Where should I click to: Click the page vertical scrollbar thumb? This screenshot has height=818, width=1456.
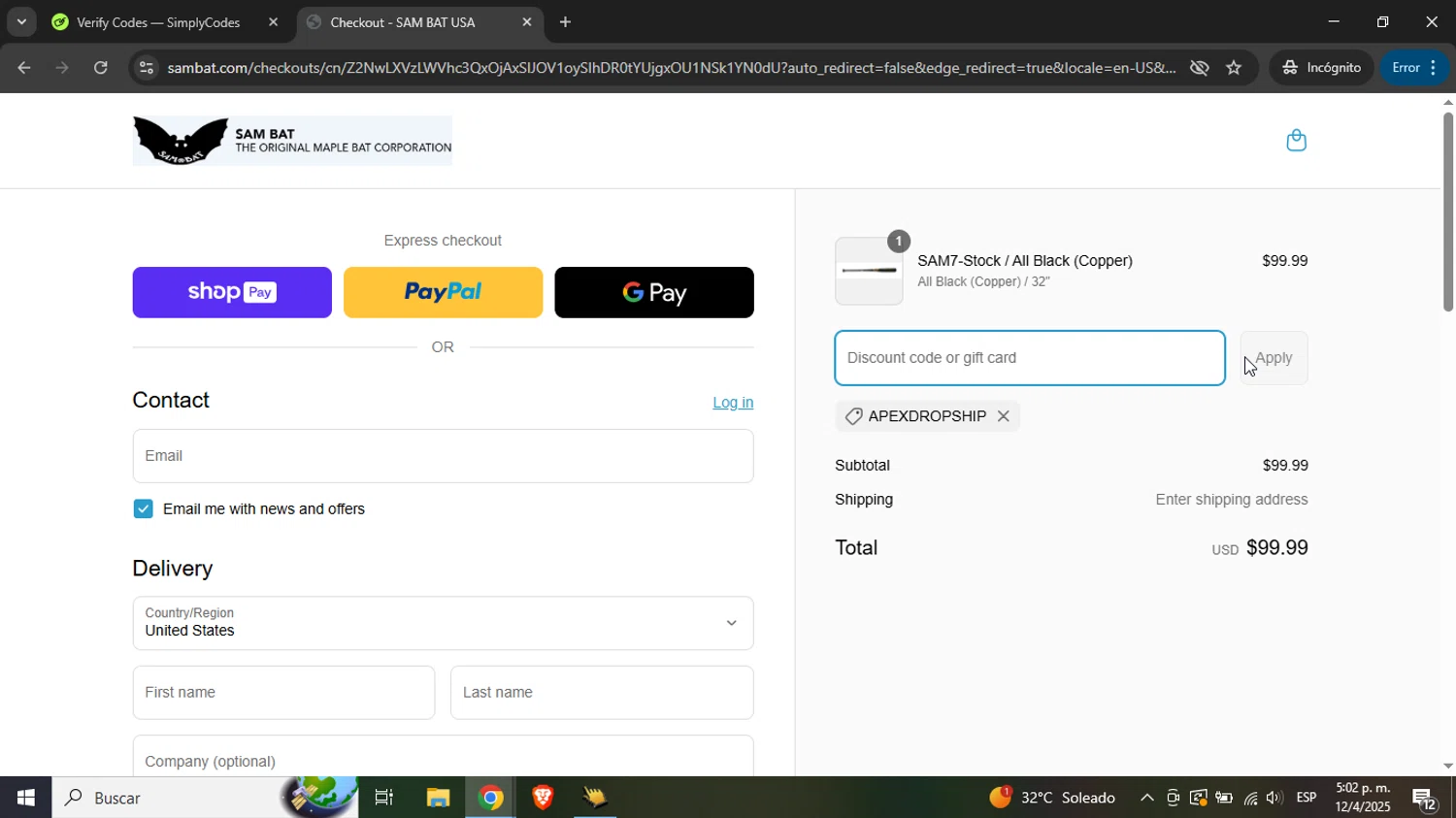[x=1447, y=212]
